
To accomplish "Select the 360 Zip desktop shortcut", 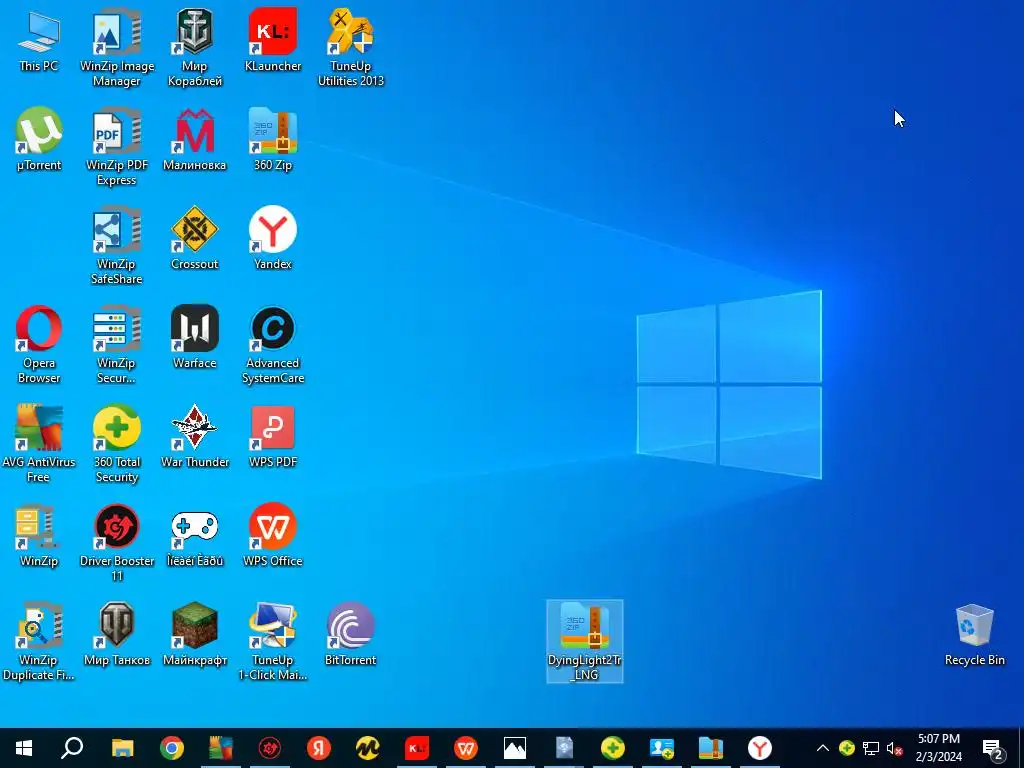I will (273, 139).
